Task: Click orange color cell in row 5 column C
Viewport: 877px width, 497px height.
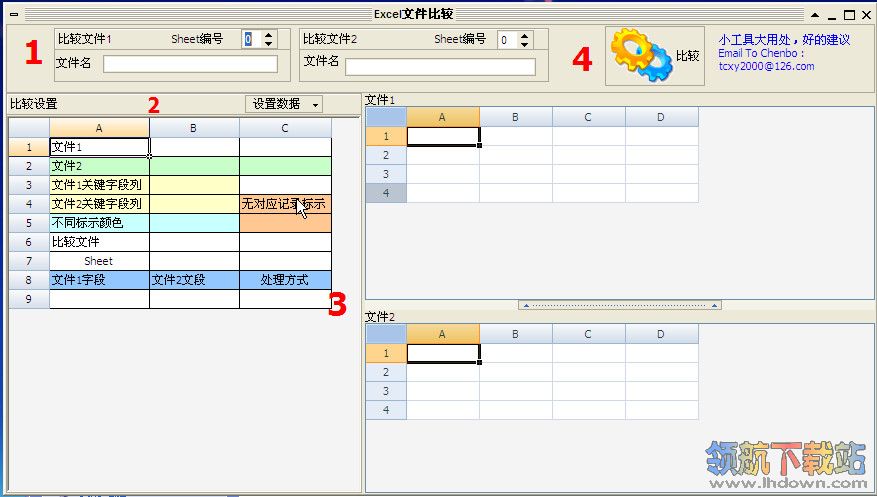Action: [x=285, y=223]
